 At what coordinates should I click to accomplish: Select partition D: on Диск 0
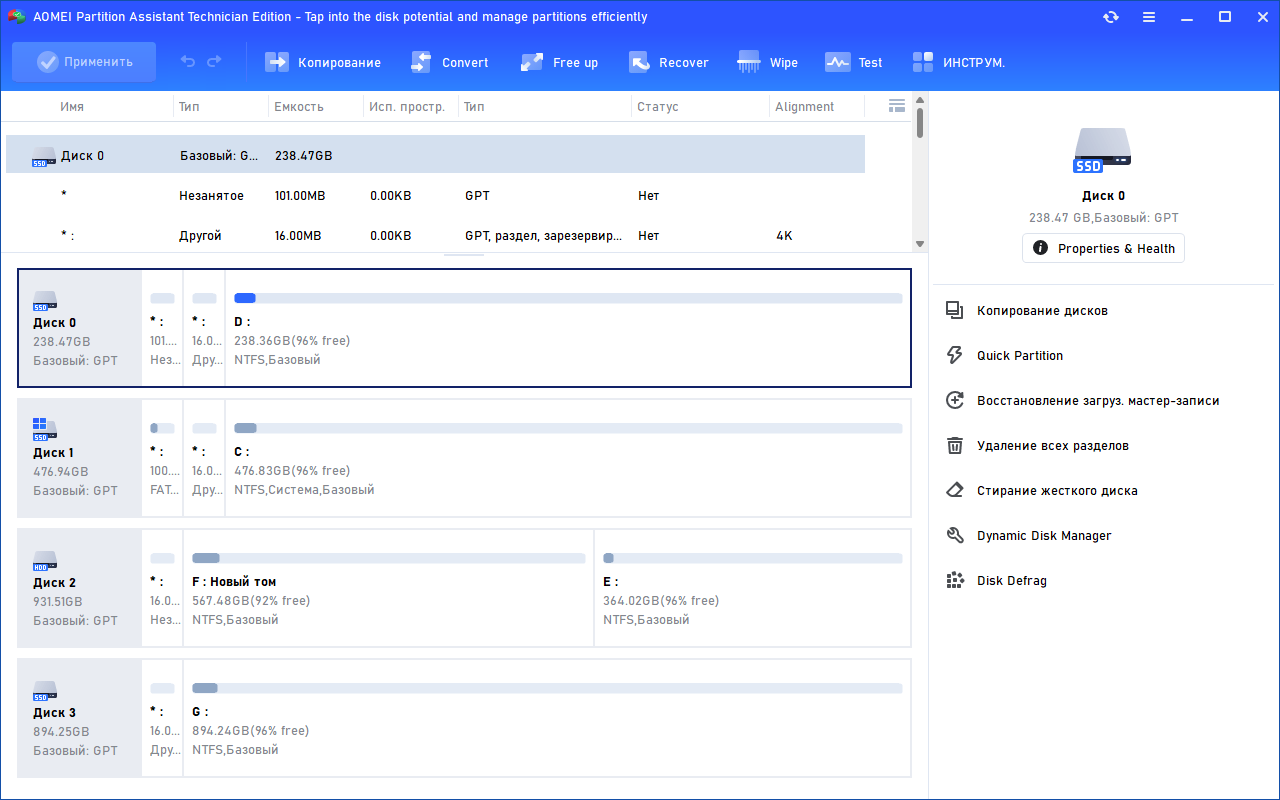tap(568, 328)
